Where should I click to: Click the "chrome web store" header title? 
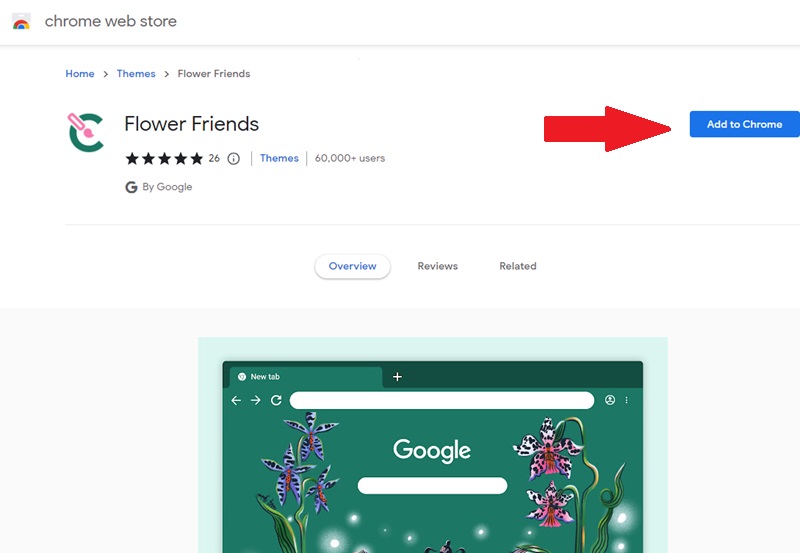[x=111, y=21]
